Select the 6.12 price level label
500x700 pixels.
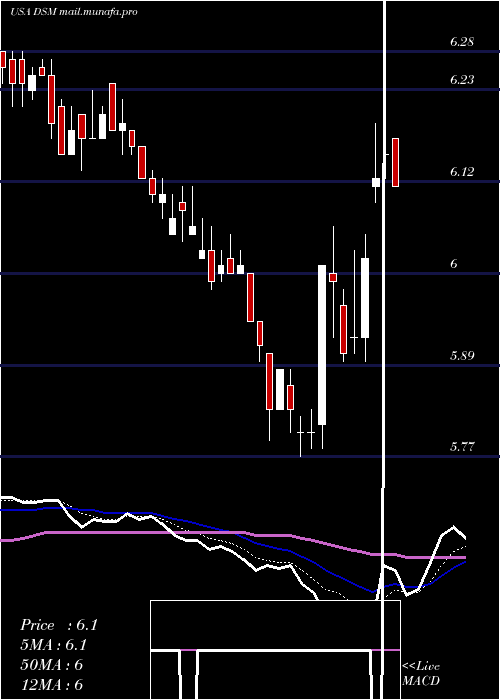[x=462, y=172]
